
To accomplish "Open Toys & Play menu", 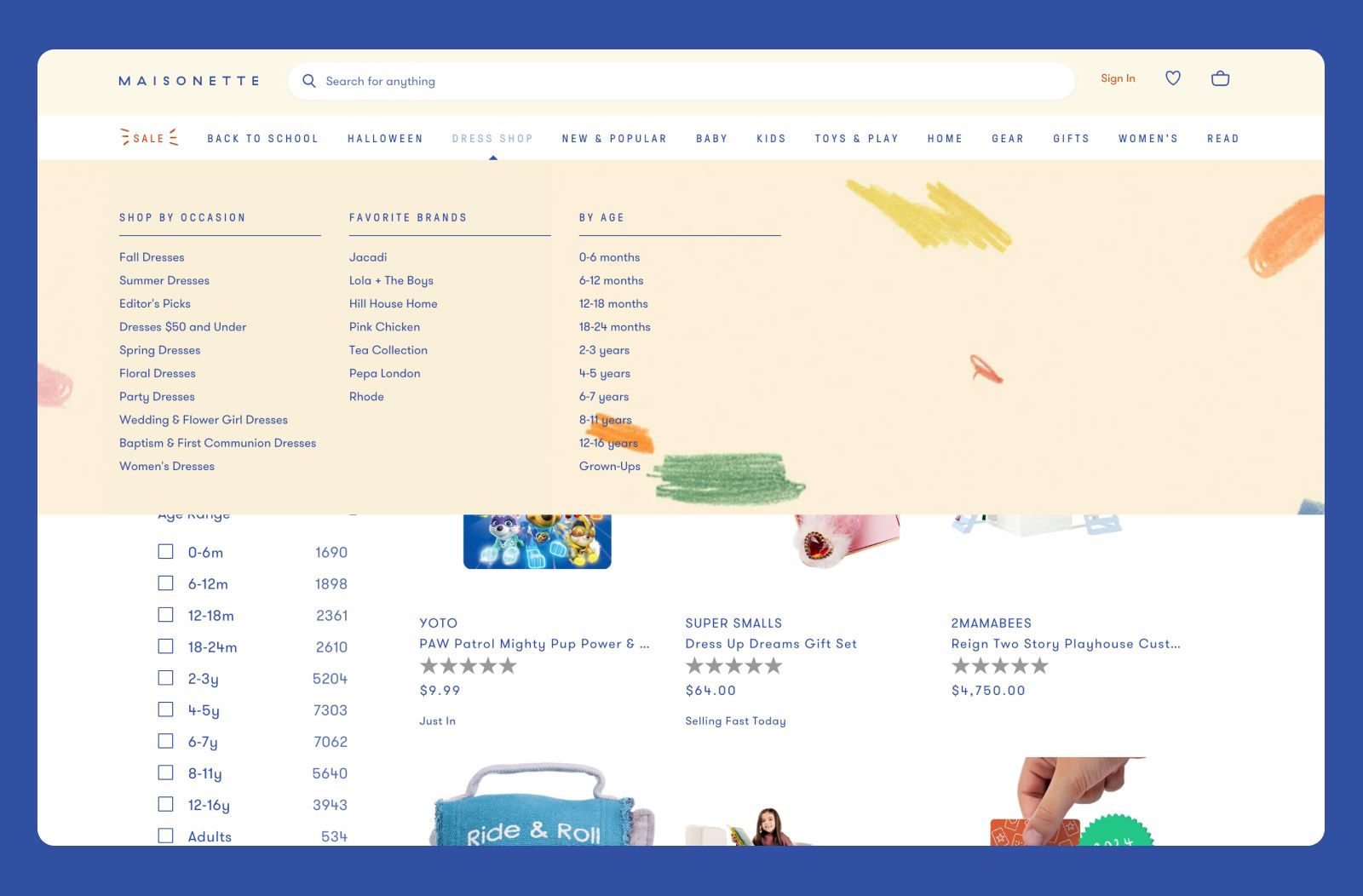I will [x=856, y=138].
